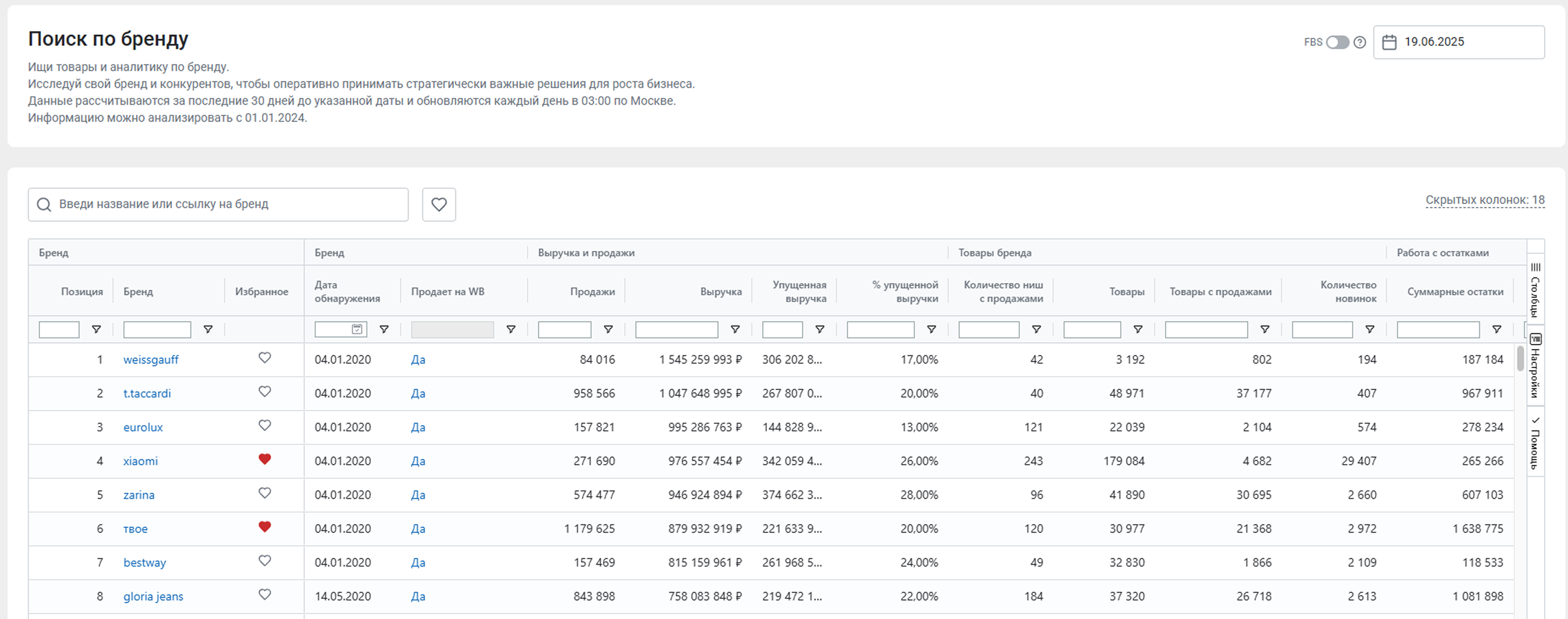
Task: Click the Позиция filter input
Action: pos(59,329)
